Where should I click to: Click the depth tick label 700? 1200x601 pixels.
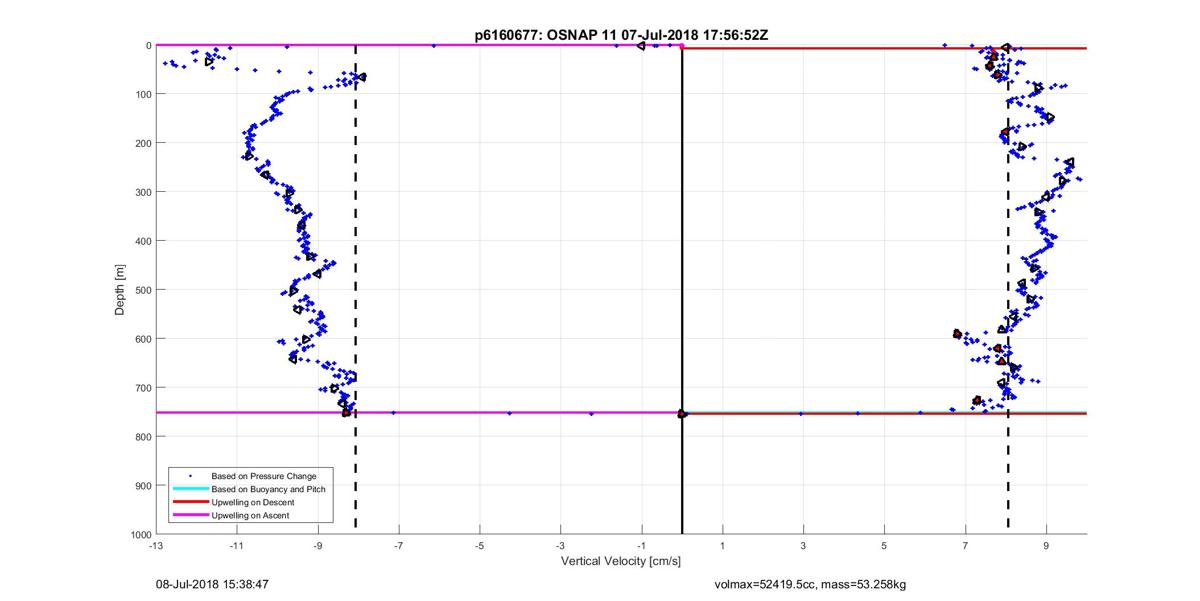pyautogui.click(x=142, y=388)
